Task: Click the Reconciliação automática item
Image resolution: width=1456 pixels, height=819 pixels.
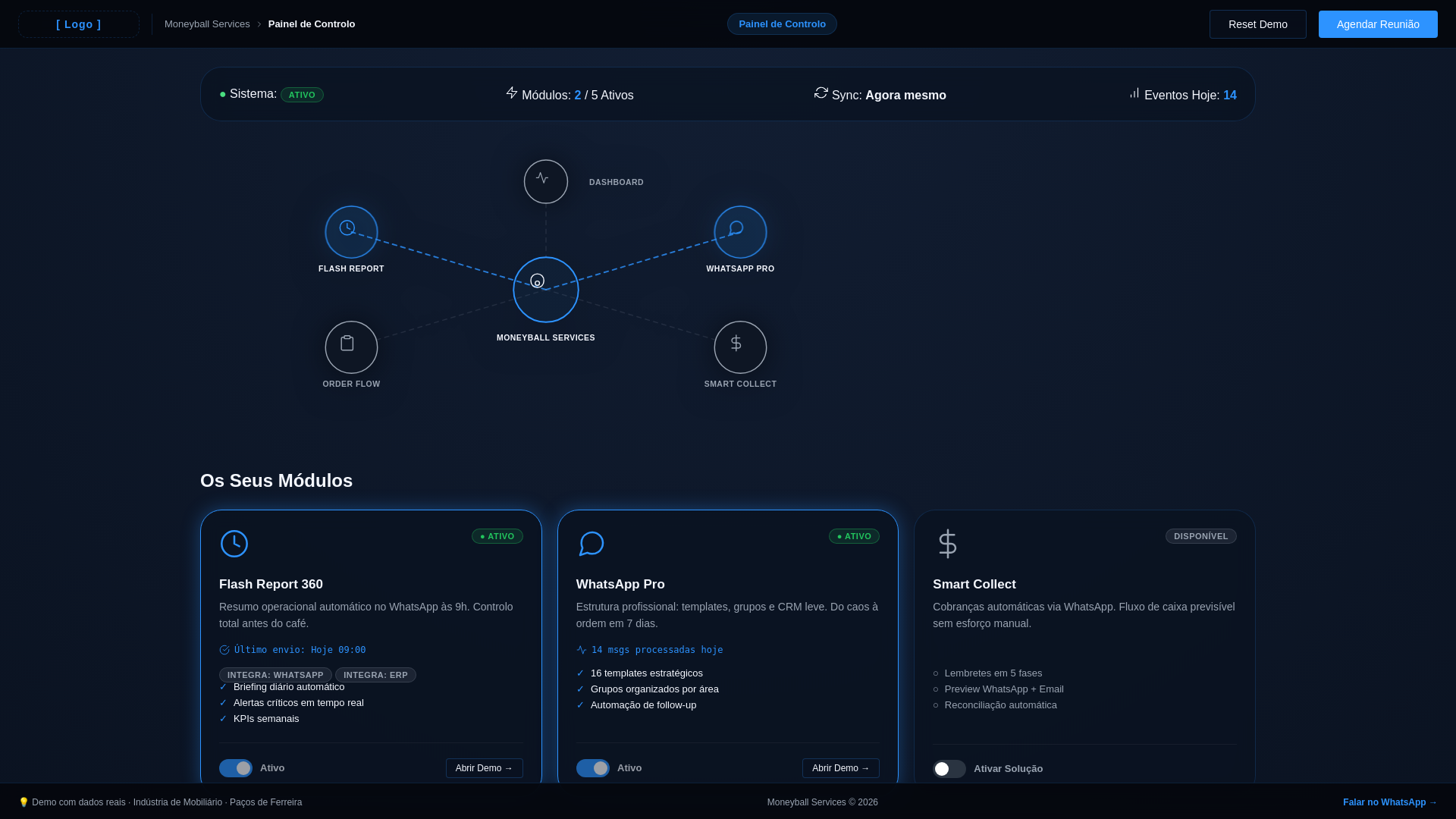Action: click(x=1001, y=705)
